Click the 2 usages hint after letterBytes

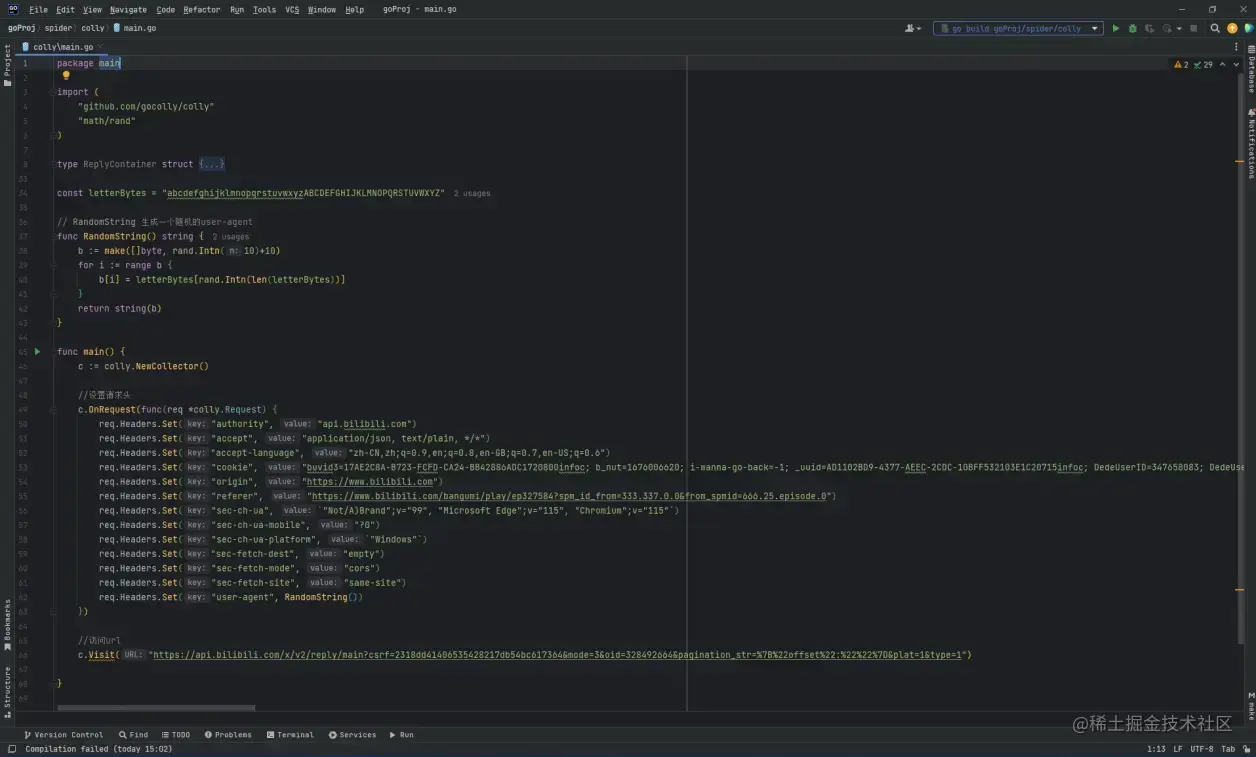click(x=472, y=193)
